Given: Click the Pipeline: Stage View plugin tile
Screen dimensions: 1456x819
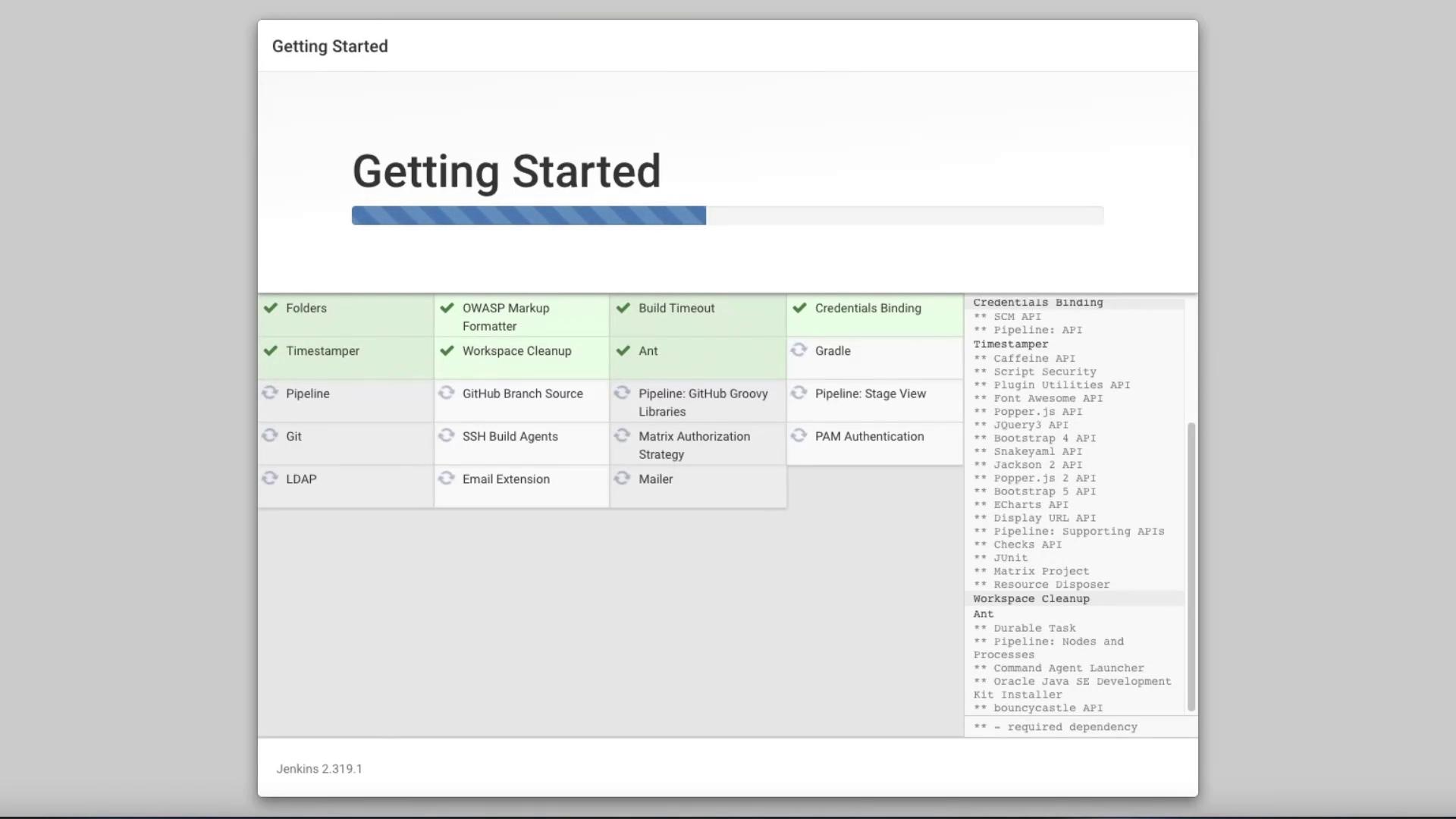Looking at the screenshot, I should 870,394.
